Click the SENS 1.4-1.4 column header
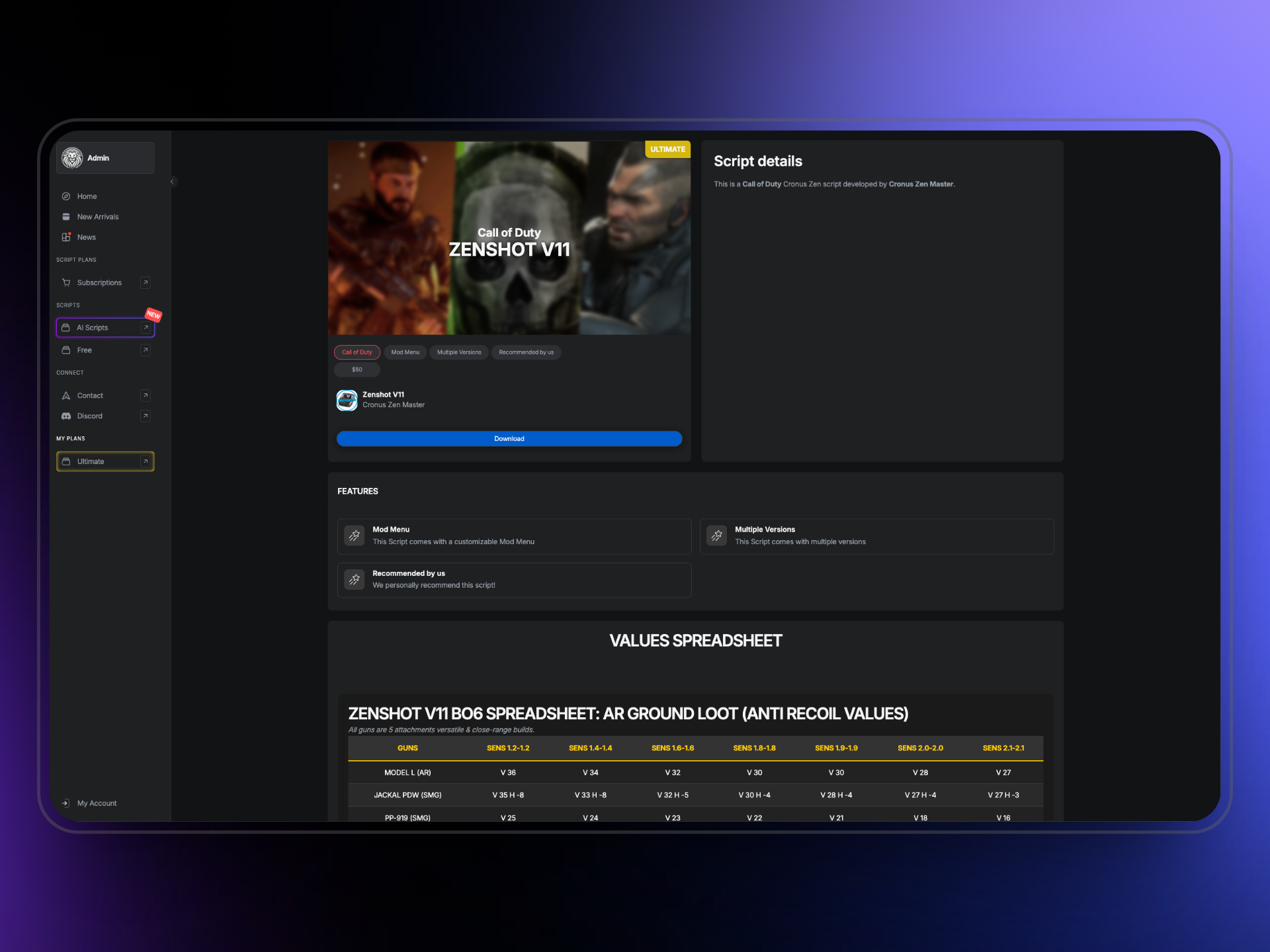The image size is (1270, 952). (591, 748)
